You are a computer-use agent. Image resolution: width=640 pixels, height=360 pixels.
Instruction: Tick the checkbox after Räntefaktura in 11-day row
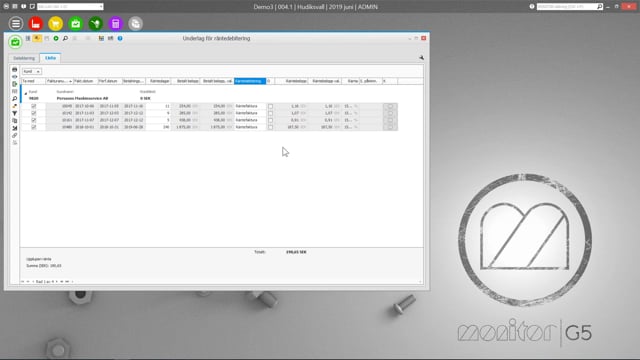tap(270, 106)
